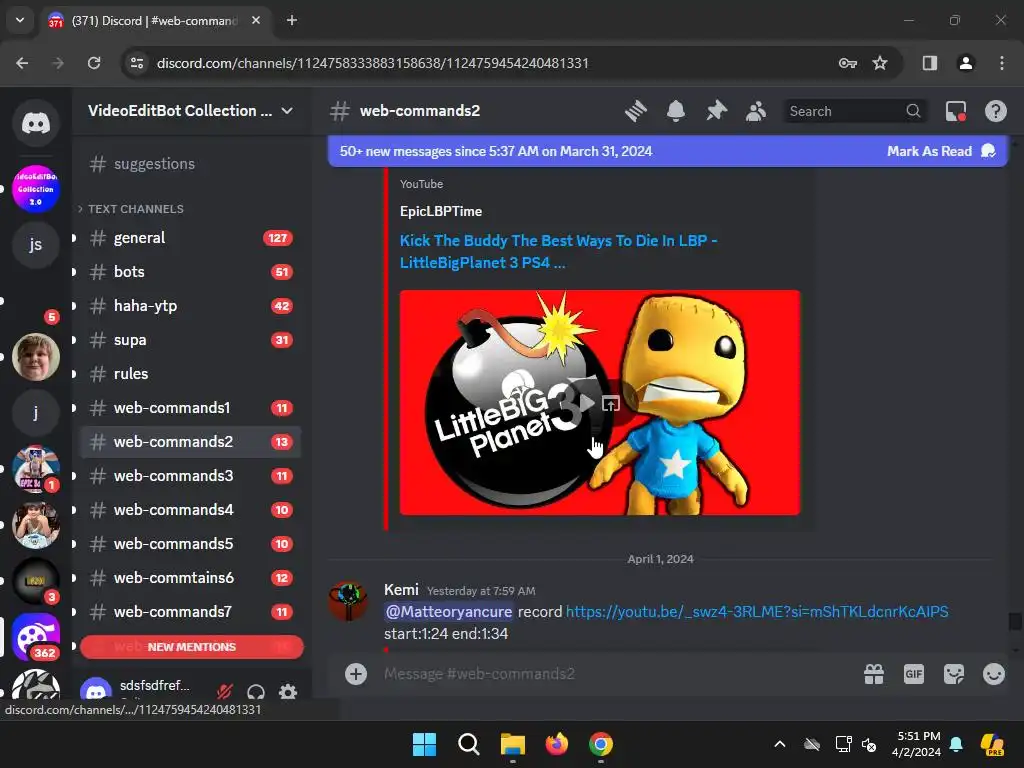Open the GIF picker button
Viewport: 1024px width, 768px height.
(914, 673)
